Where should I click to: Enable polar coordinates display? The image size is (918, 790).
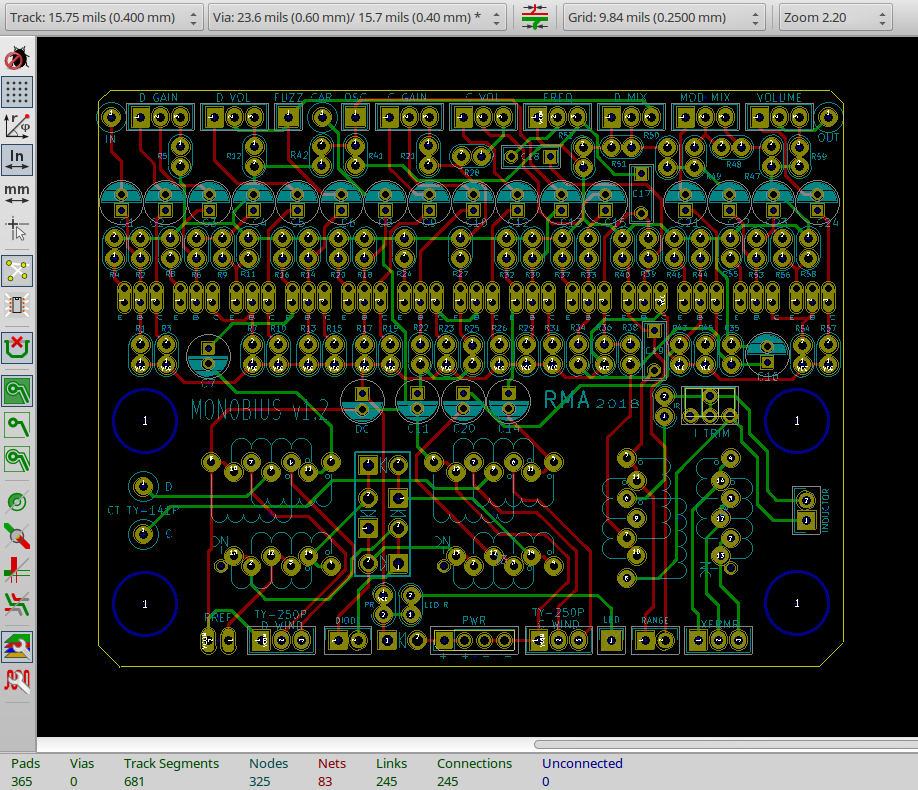(17, 125)
